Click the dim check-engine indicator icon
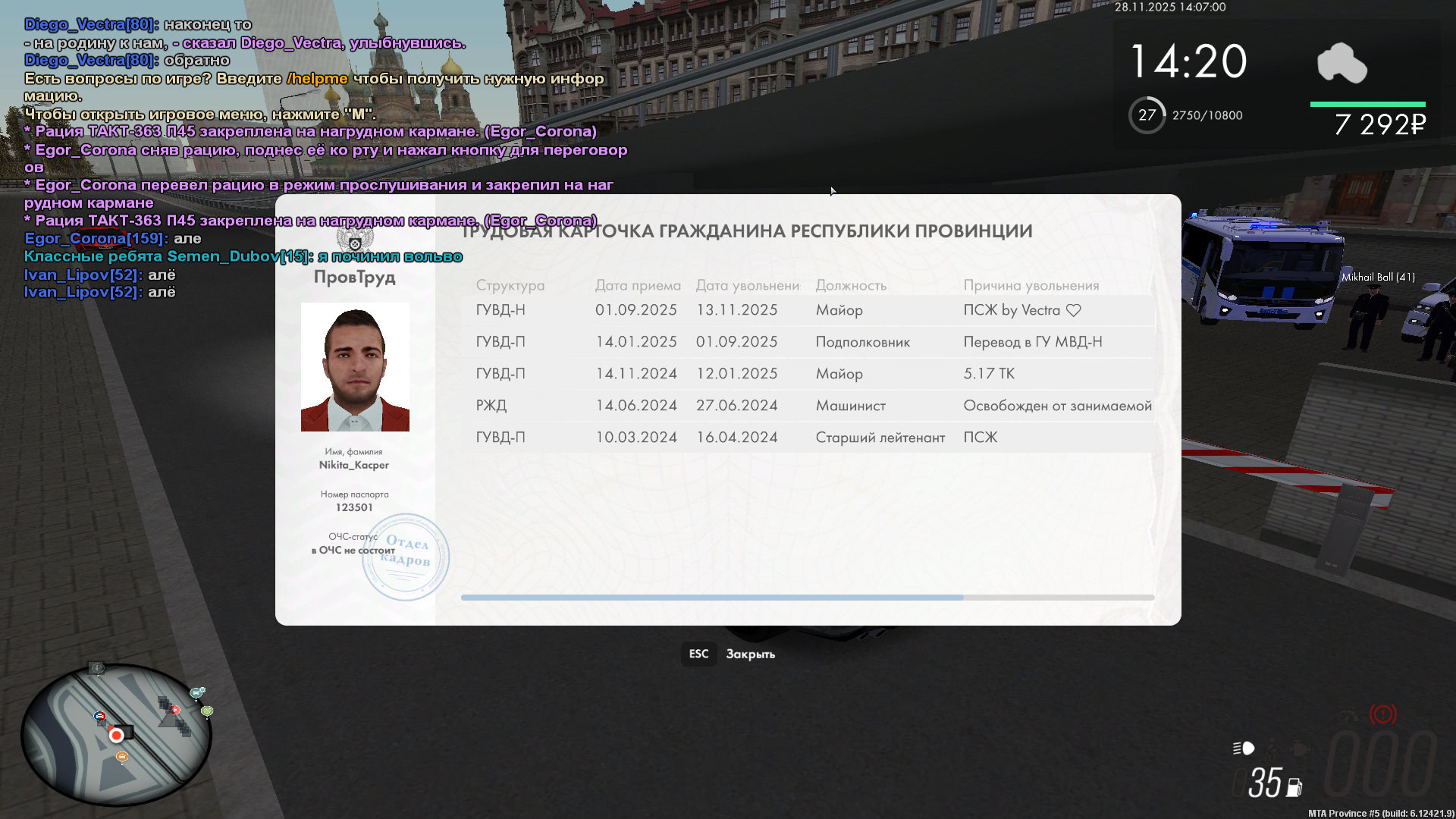The width and height of the screenshot is (1456, 819). [x=1300, y=748]
